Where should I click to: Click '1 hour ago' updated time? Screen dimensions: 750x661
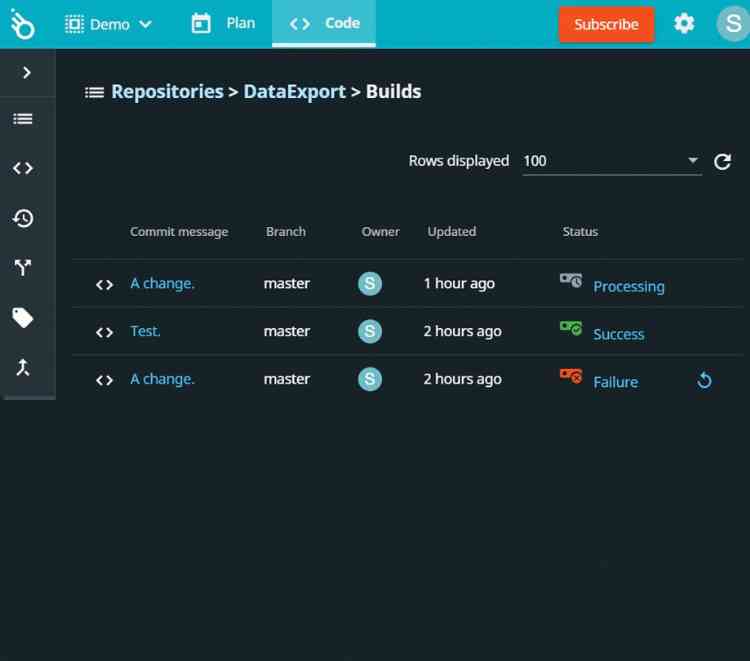[x=459, y=284]
